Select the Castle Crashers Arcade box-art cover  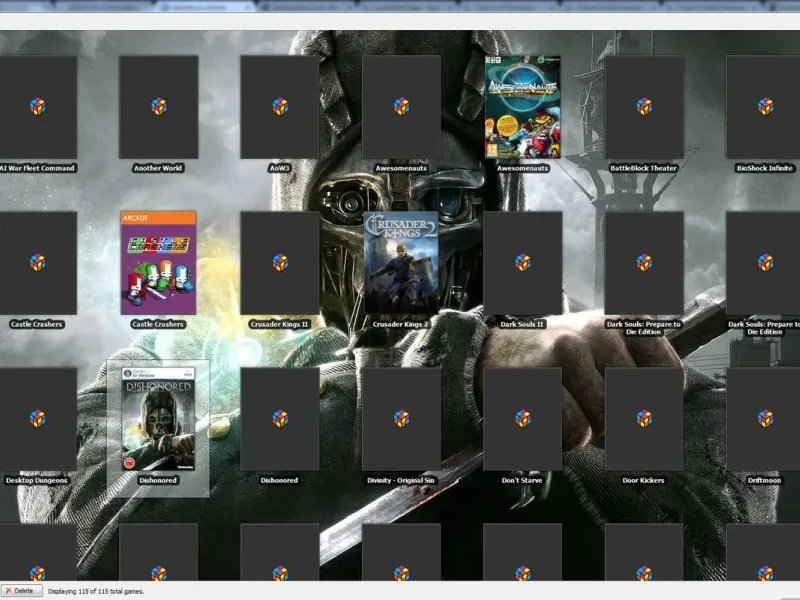(158, 263)
